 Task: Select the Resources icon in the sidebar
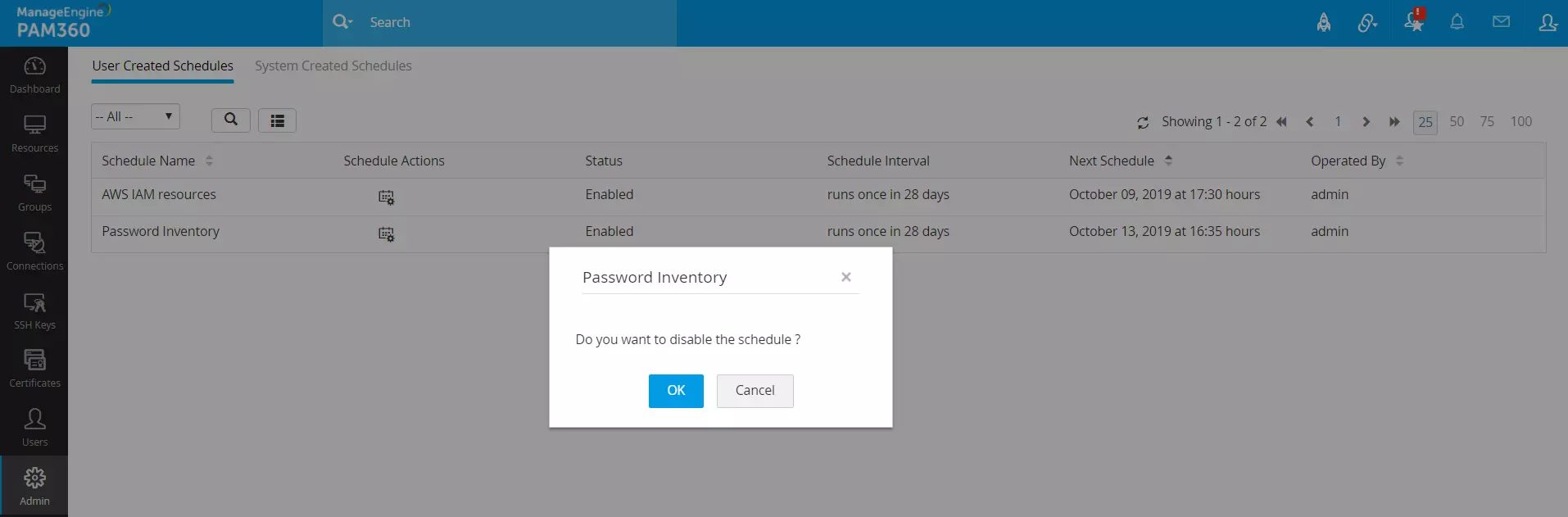(x=34, y=133)
